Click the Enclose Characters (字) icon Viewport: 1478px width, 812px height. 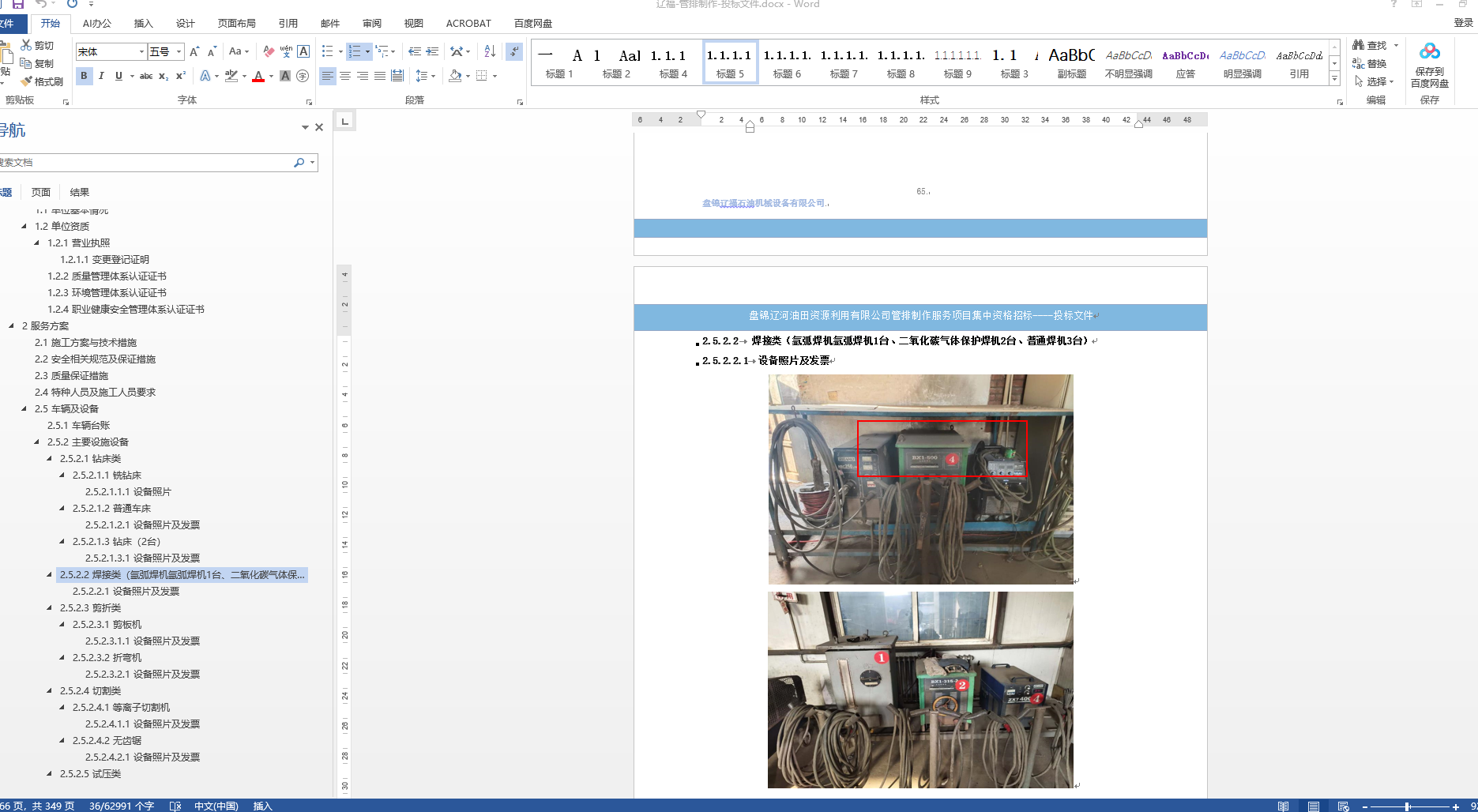pyautogui.click(x=303, y=76)
